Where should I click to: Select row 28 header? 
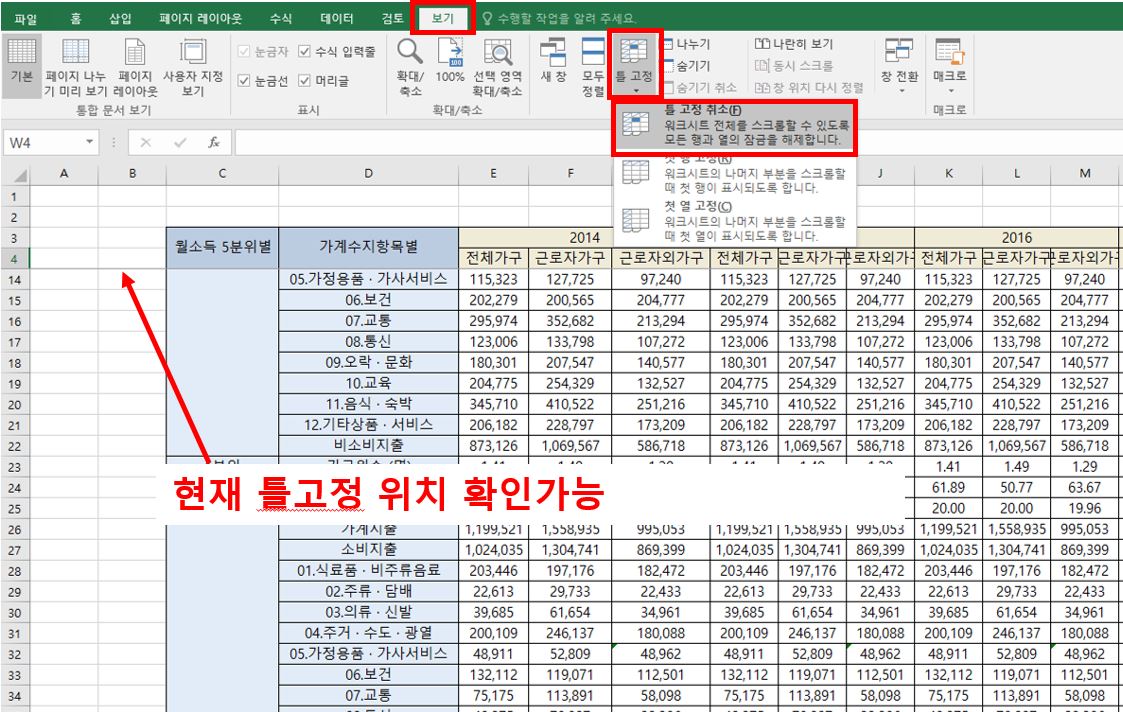click(x=15, y=572)
